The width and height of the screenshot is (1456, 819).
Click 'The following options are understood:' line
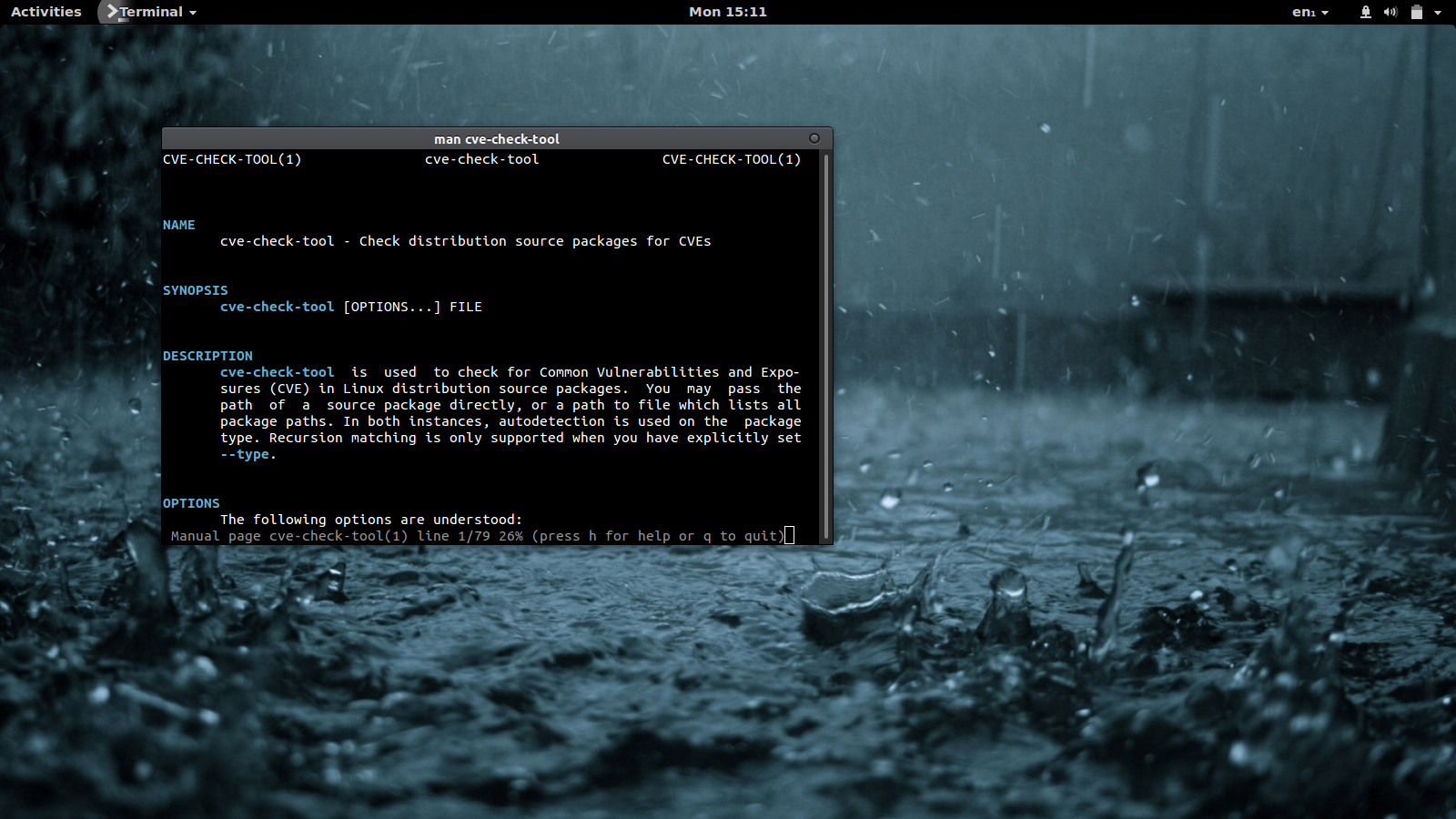[x=371, y=520]
